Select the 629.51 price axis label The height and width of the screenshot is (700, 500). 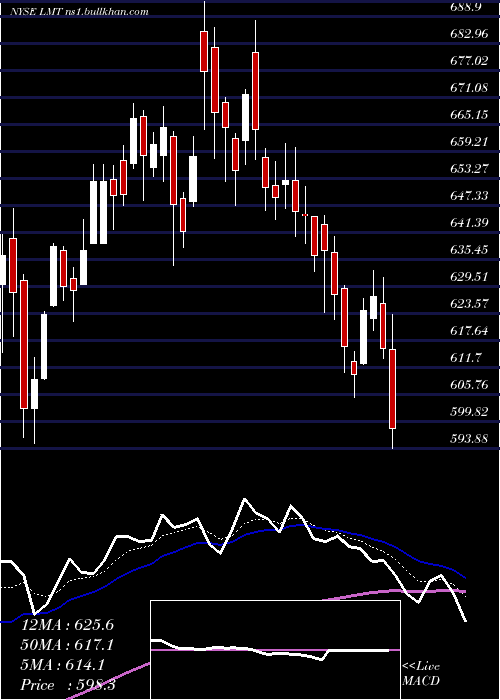tap(470, 277)
